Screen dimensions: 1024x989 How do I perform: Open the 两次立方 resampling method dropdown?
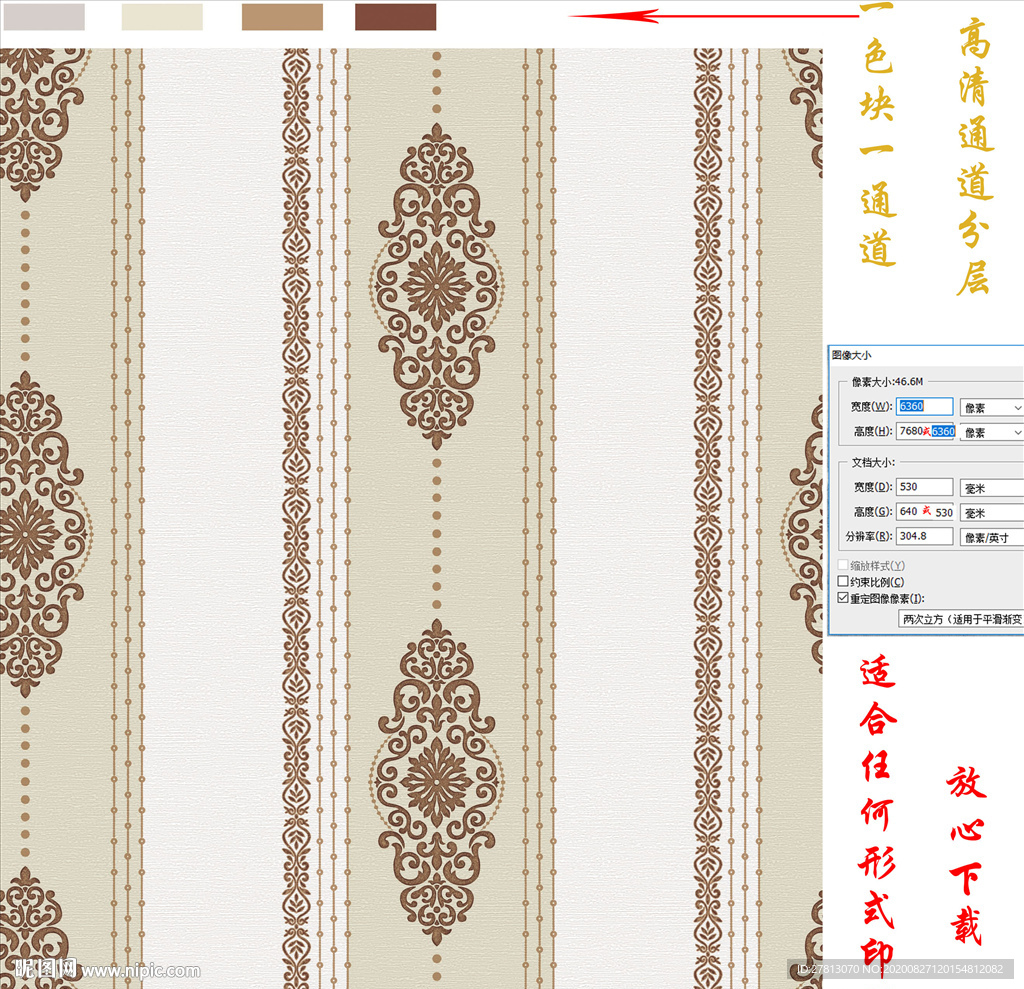coord(961,619)
